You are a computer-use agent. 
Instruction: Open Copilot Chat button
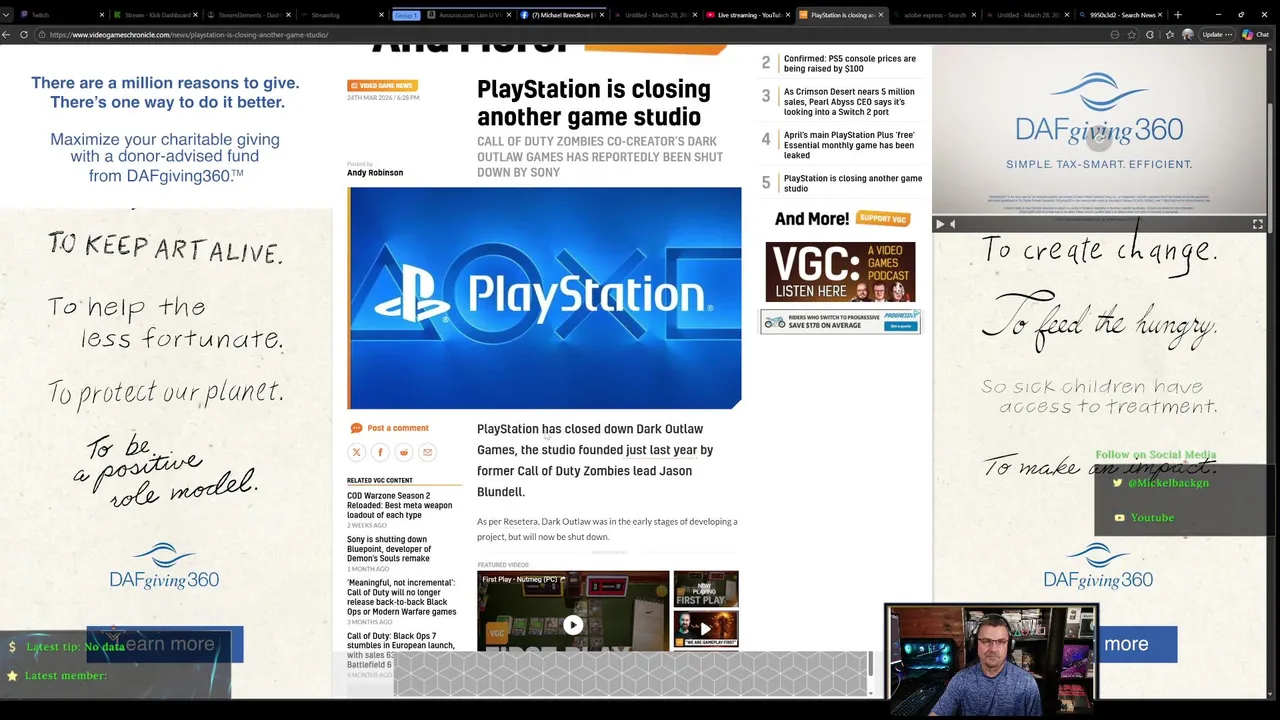tap(1255, 34)
